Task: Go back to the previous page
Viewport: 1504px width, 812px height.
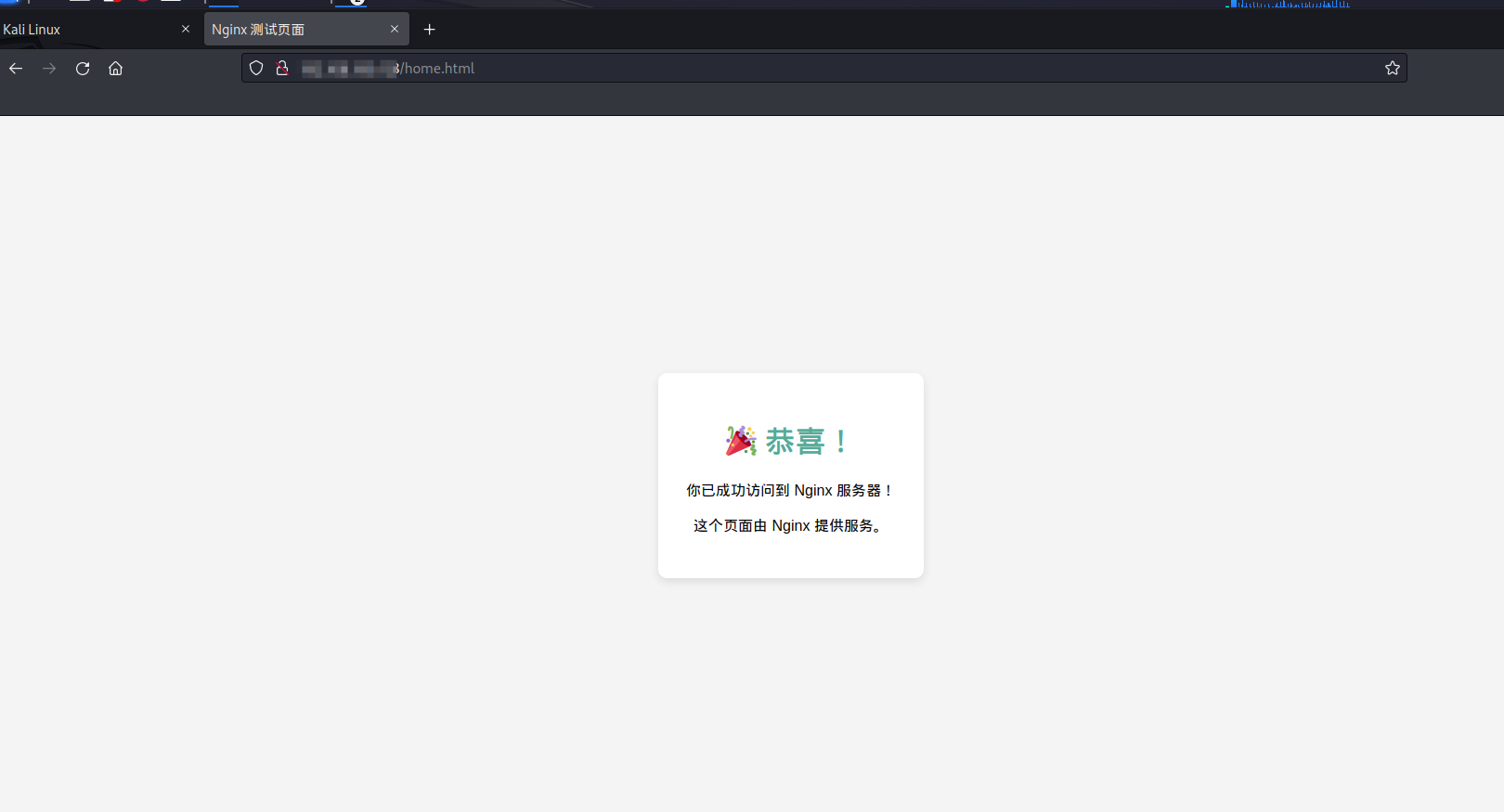Action: (x=16, y=69)
